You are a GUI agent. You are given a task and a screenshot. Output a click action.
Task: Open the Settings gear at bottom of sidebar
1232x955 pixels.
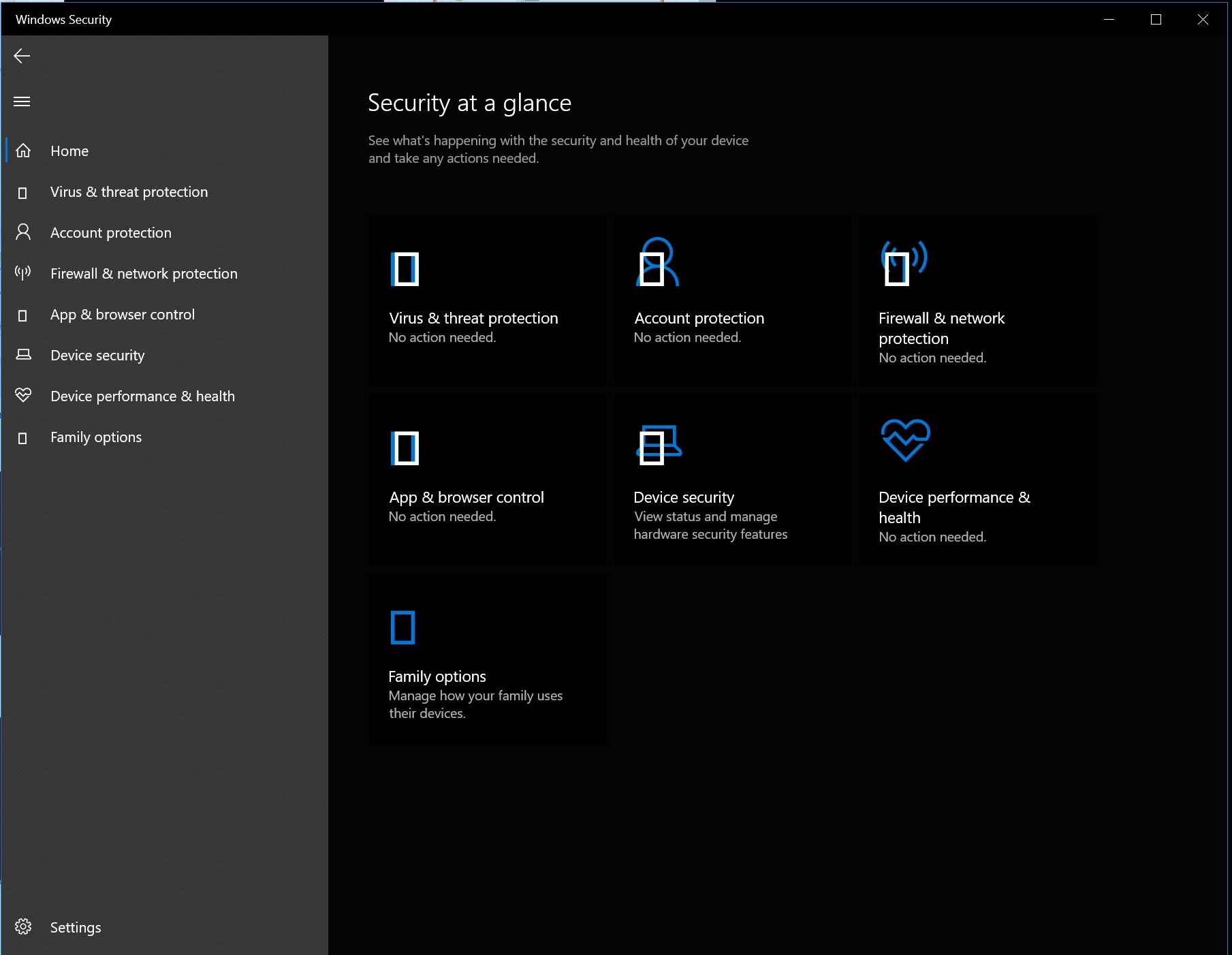coord(22,927)
